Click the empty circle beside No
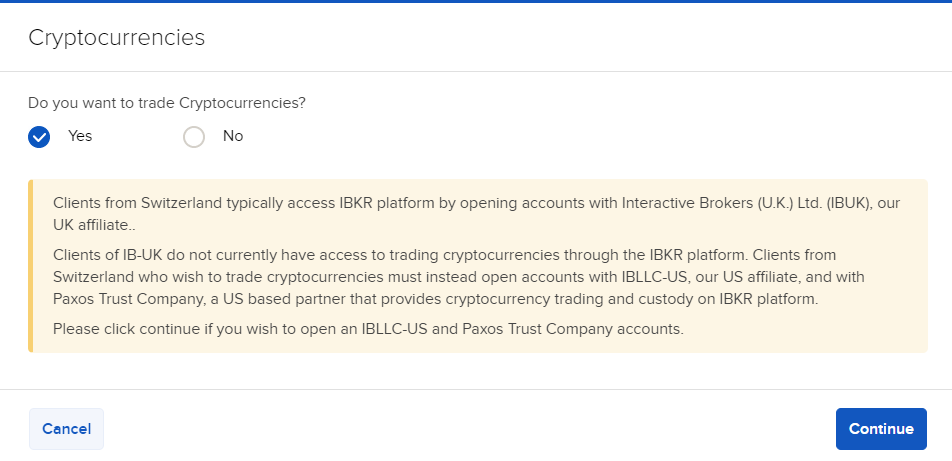Viewport: 952px width, 461px height. tap(194, 137)
